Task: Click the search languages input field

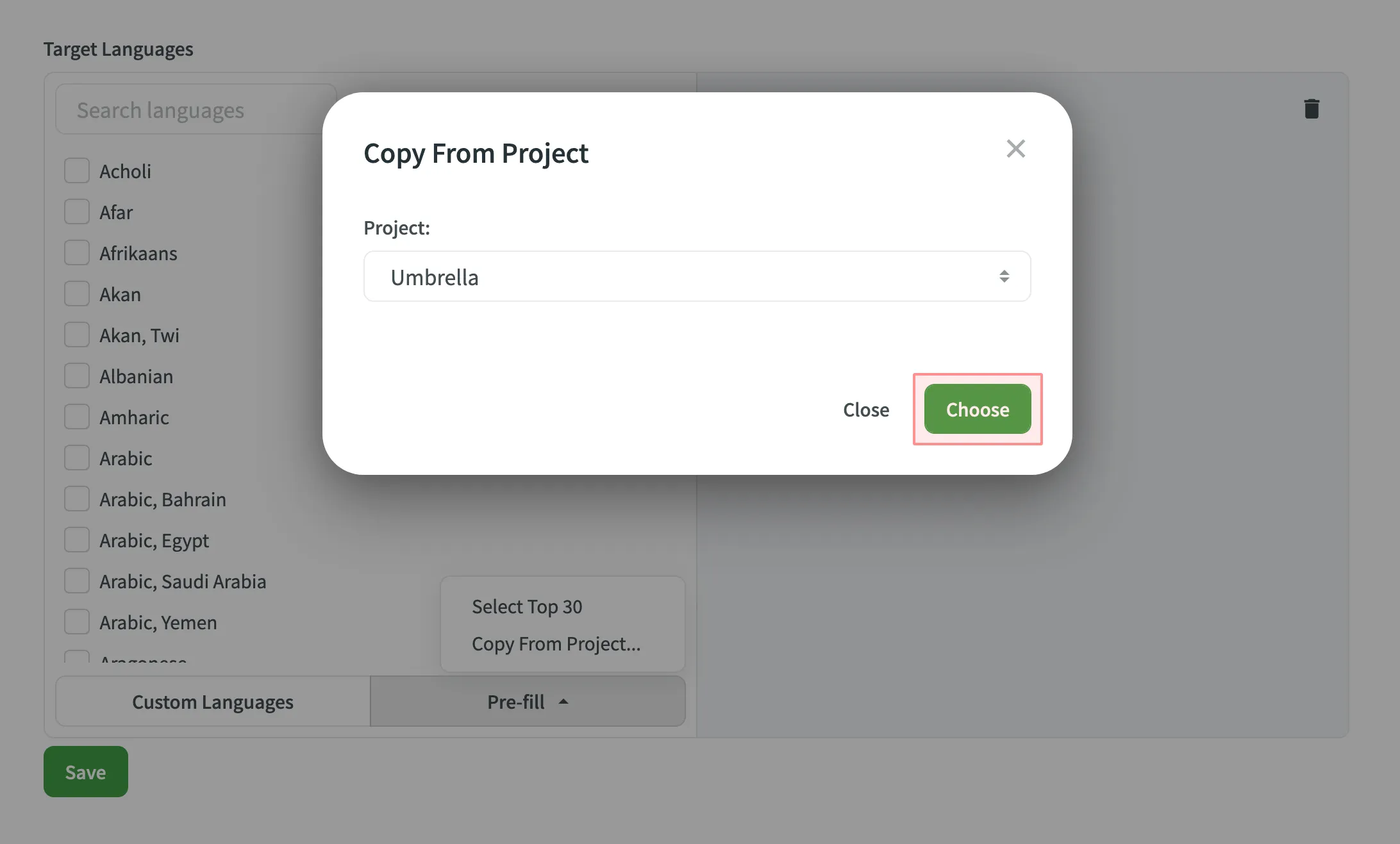Action: pyautogui.click(x=192, y=109)
